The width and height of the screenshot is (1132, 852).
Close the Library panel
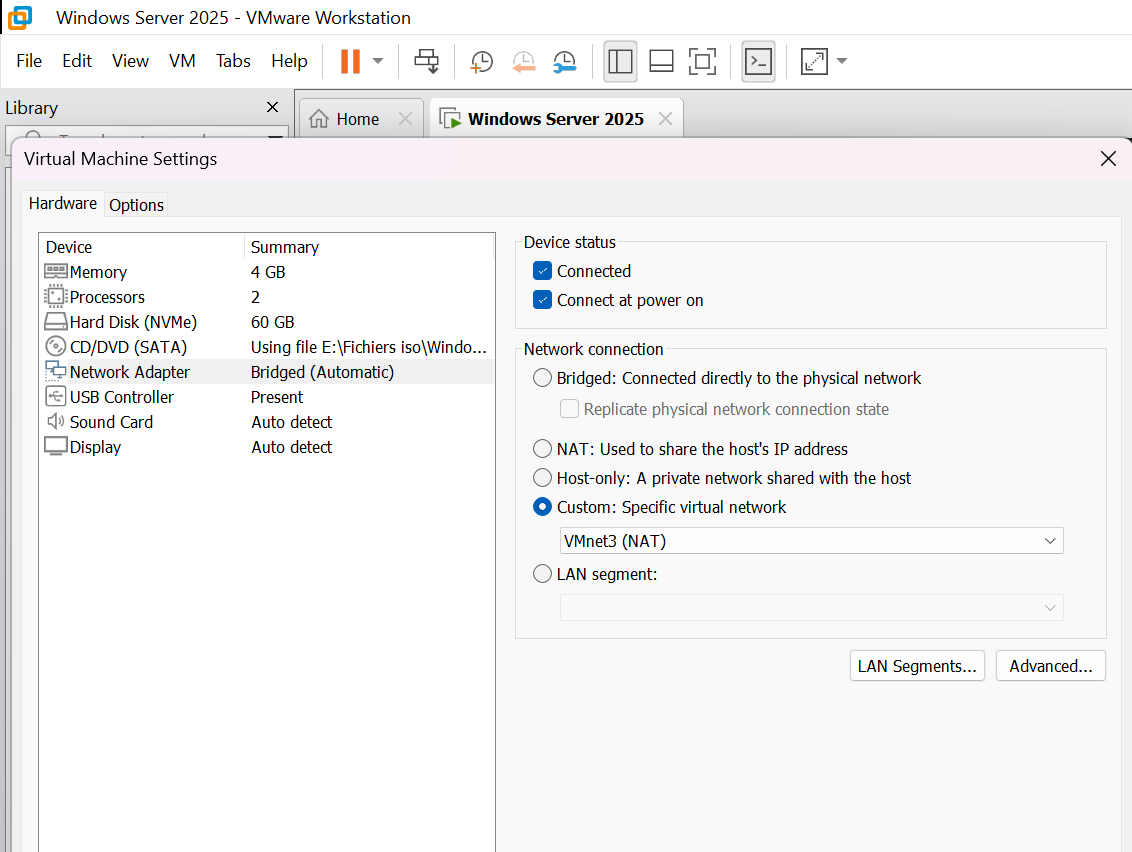point(272,107)
